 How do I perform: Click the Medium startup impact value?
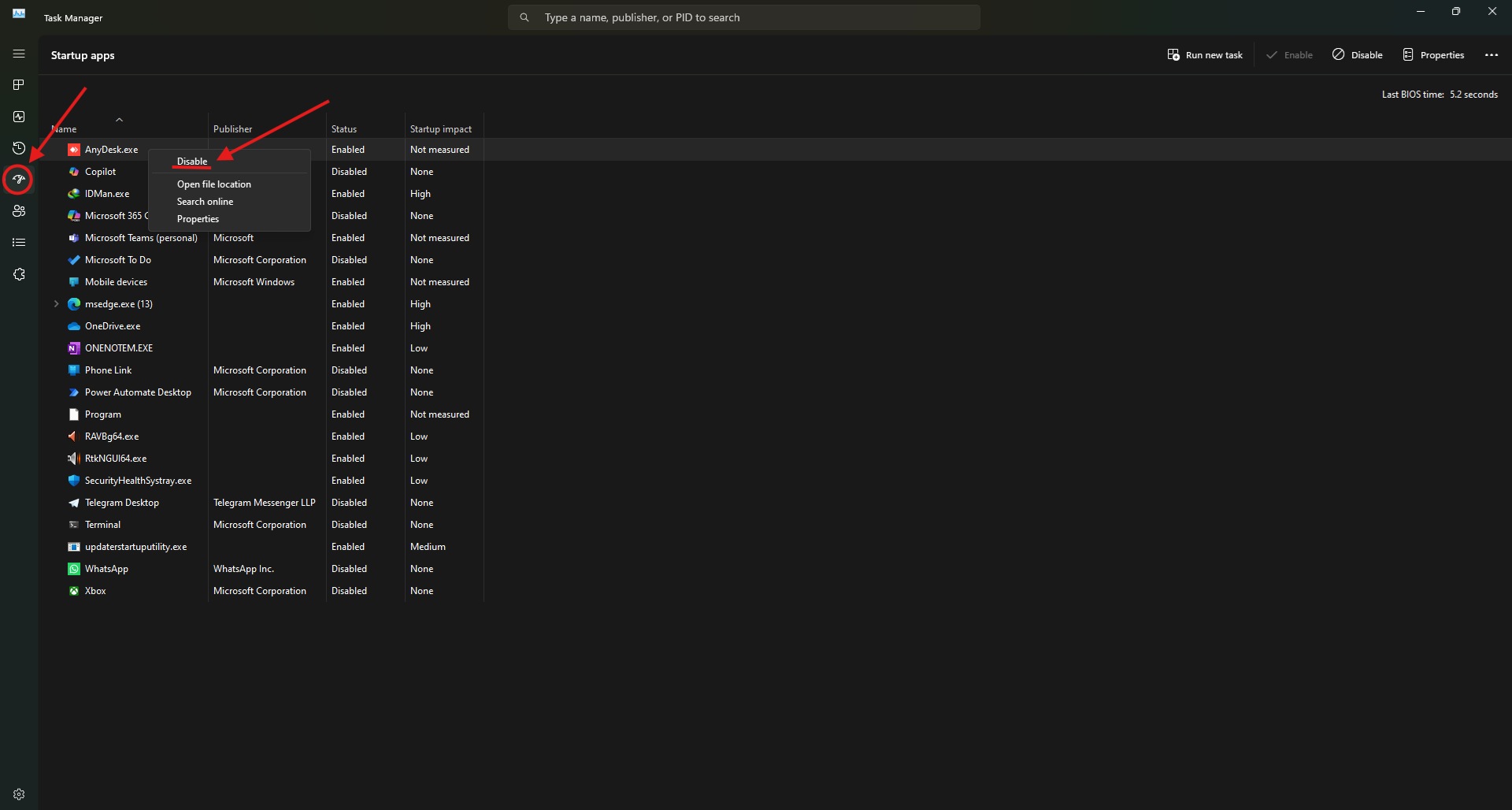pos(428,547)
